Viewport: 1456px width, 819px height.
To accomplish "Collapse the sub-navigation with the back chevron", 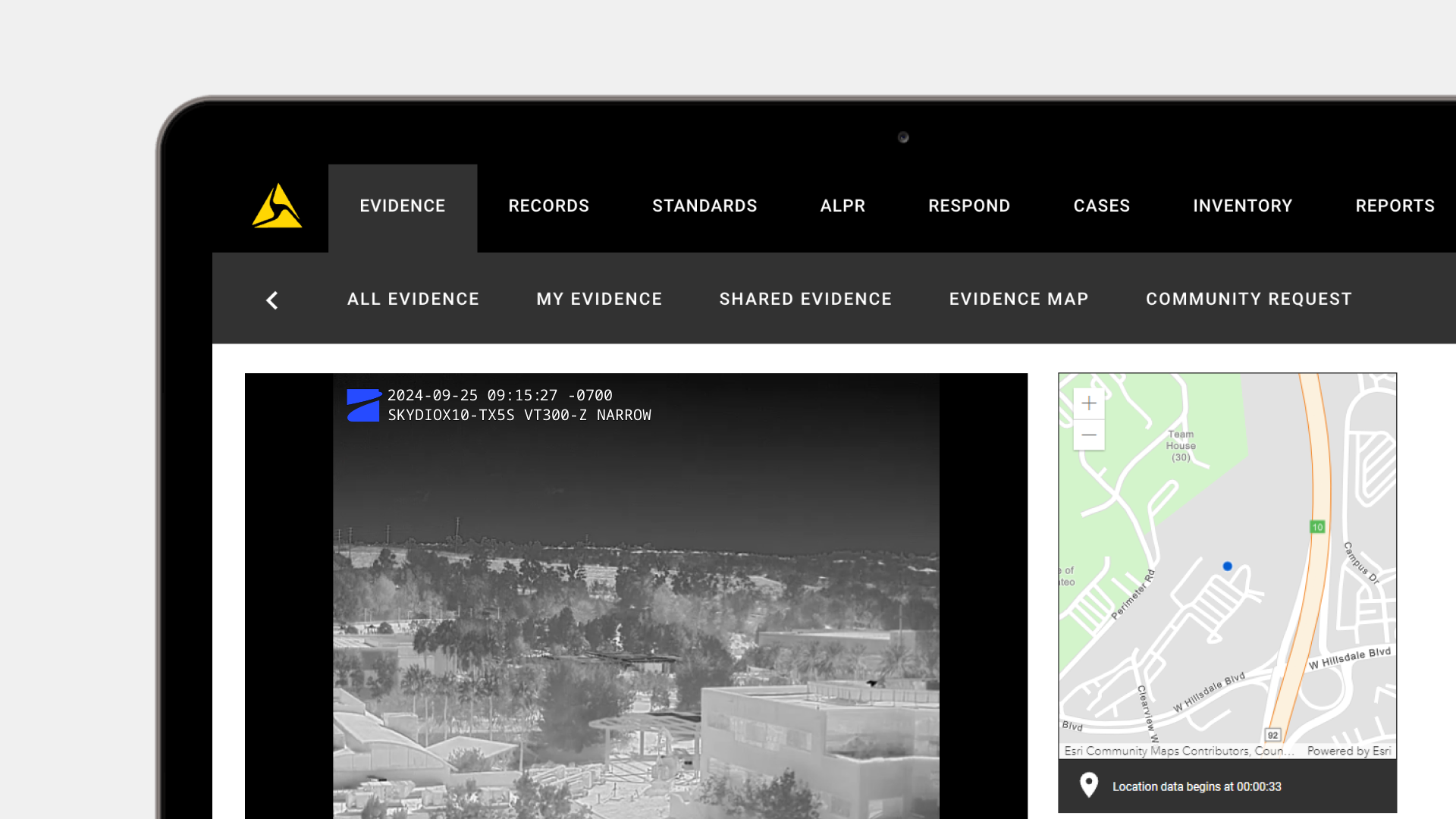I will tap(272, 300).
